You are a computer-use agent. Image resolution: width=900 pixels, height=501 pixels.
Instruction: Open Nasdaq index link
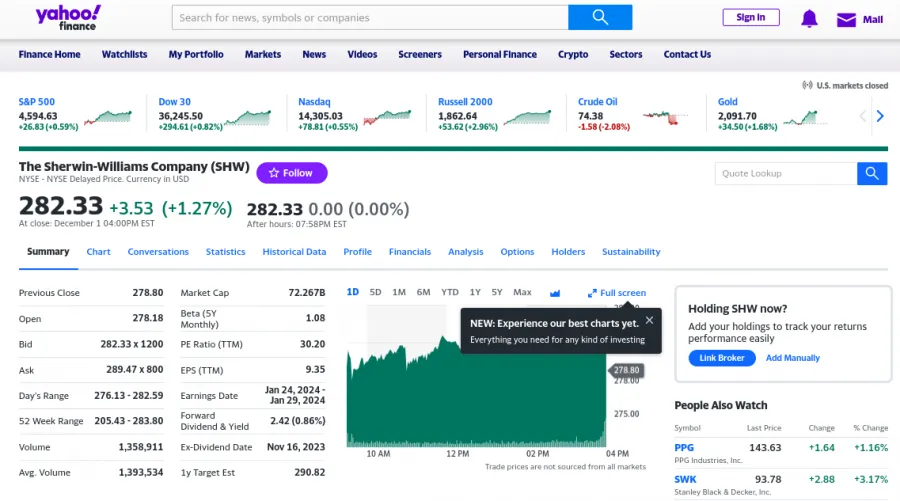click(314, 102)
